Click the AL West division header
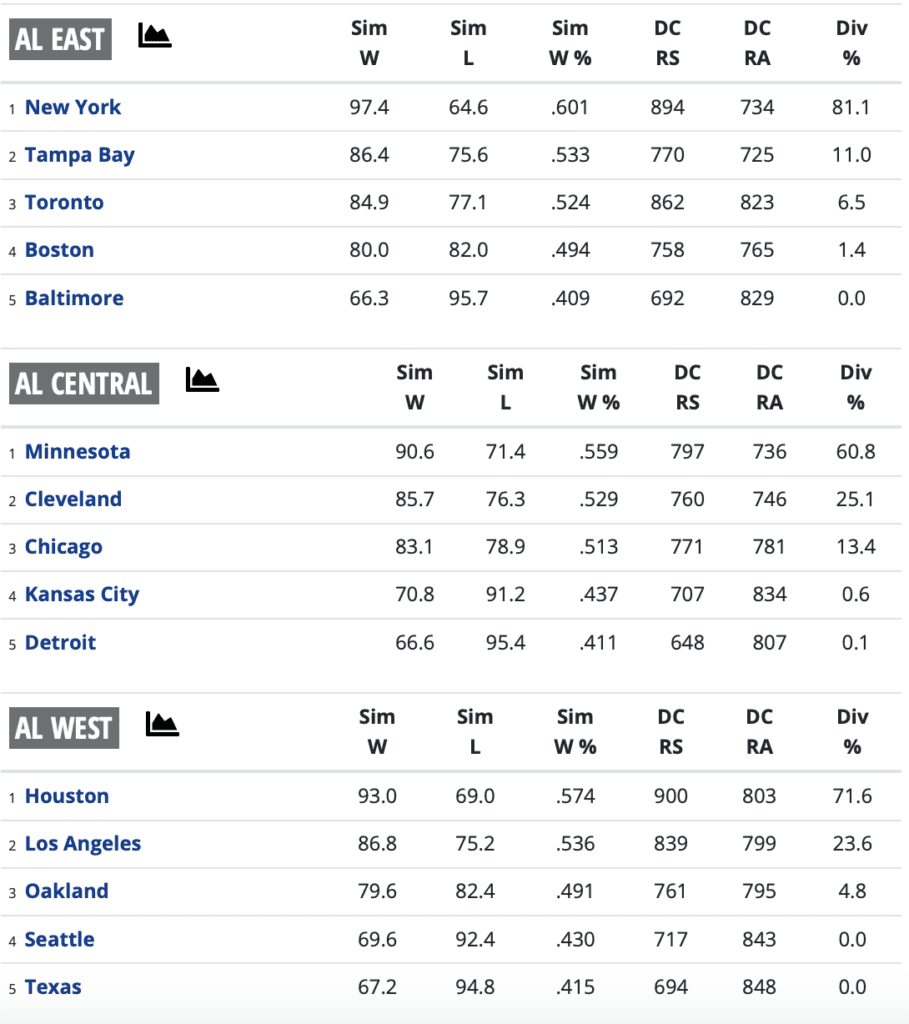Viewport: 909px width, 1024px height. click(x=64, y=728)
